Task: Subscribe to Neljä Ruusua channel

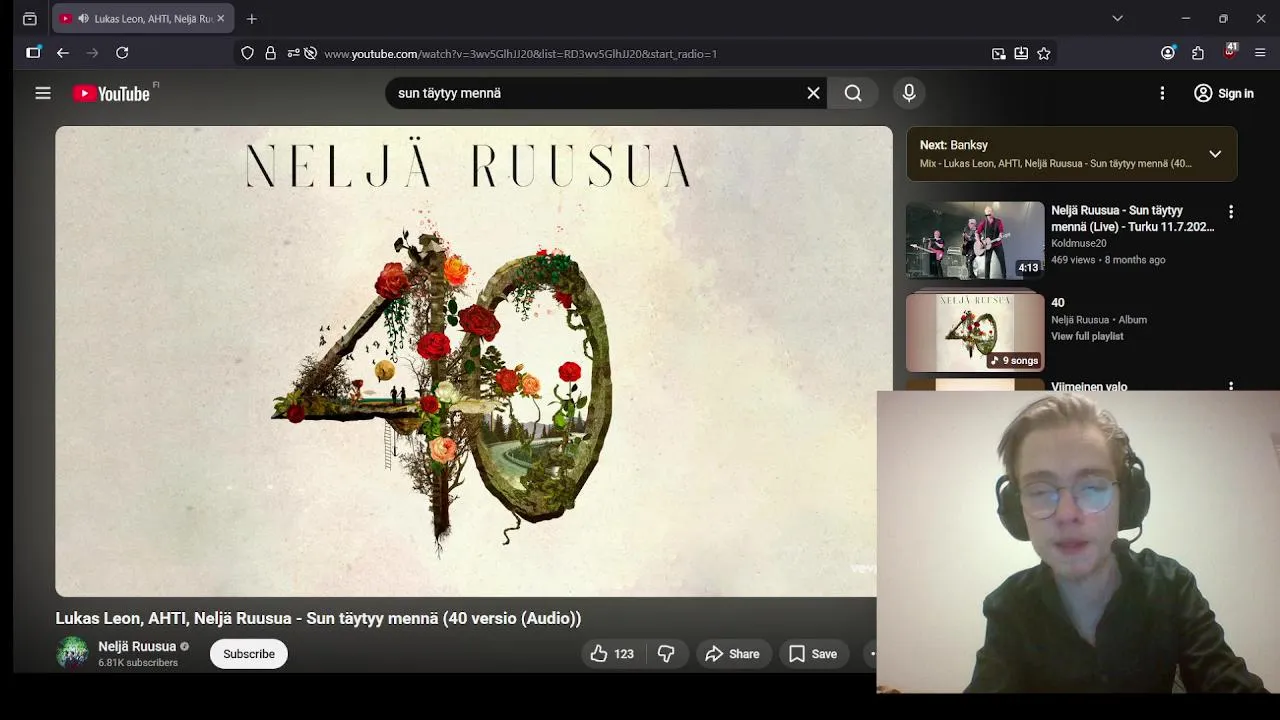Action: point(249,654)
